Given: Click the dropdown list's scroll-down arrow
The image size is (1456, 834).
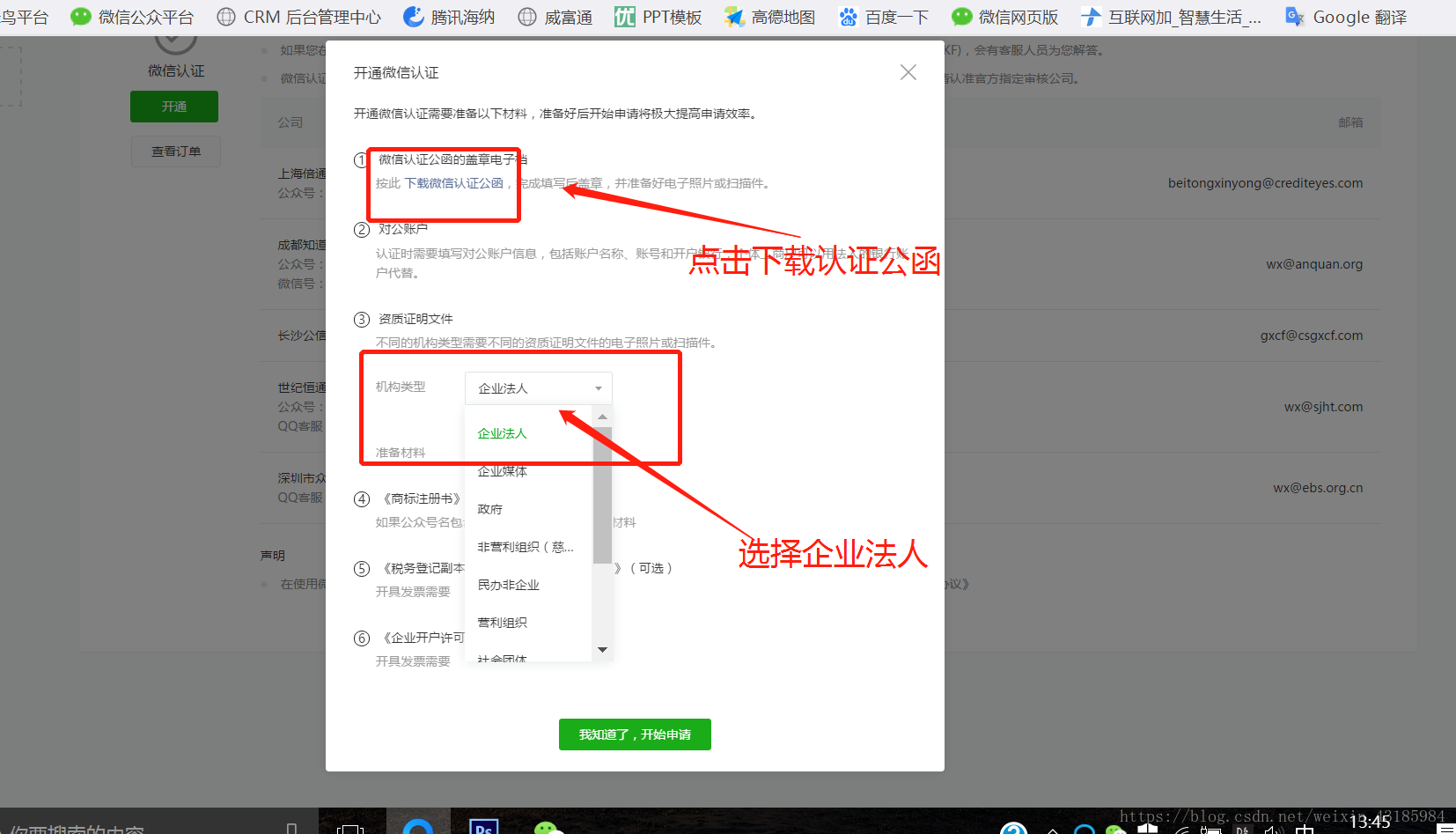Looking at the screenshot, I should point(602,650).
